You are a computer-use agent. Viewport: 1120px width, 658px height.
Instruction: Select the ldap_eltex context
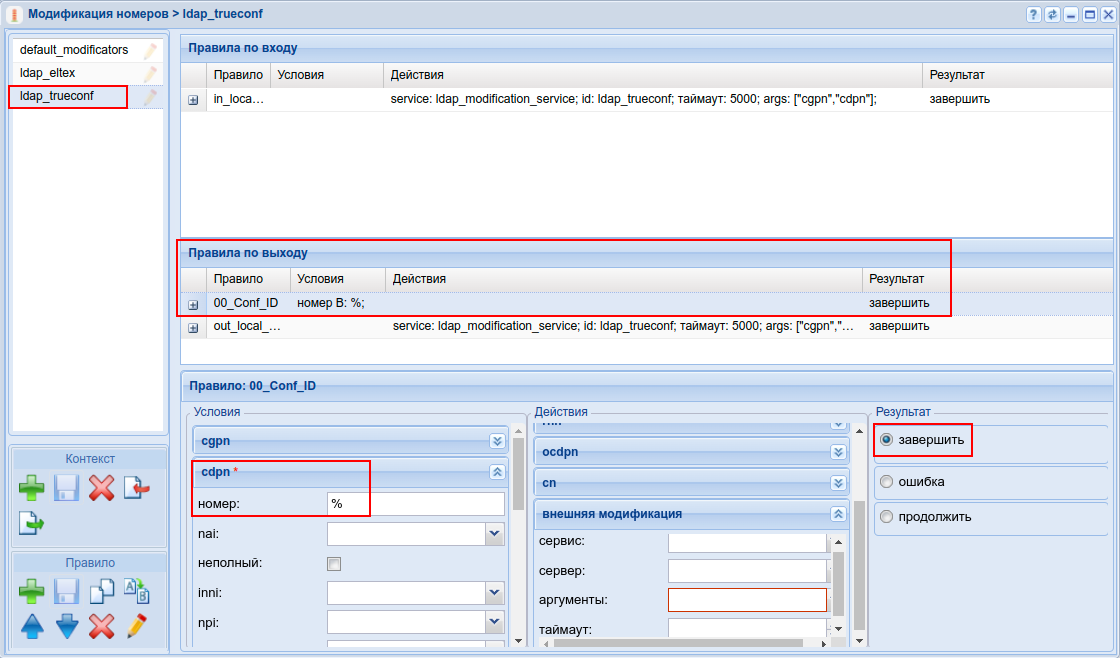[48, 73]
